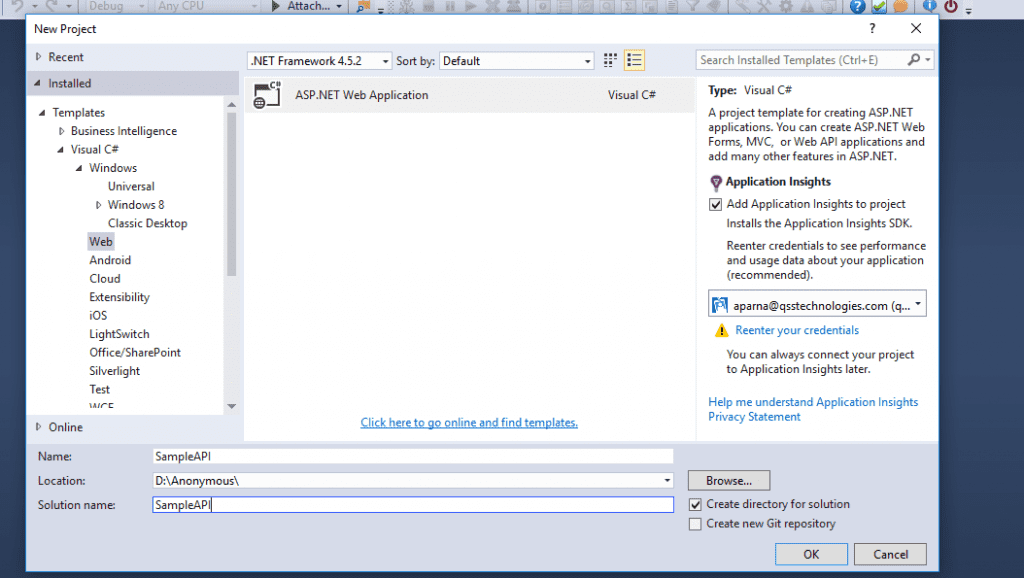Screen dimensions: 1024x578
Task: Expand the Windows 8 tree node
Action: coord(99,205)
